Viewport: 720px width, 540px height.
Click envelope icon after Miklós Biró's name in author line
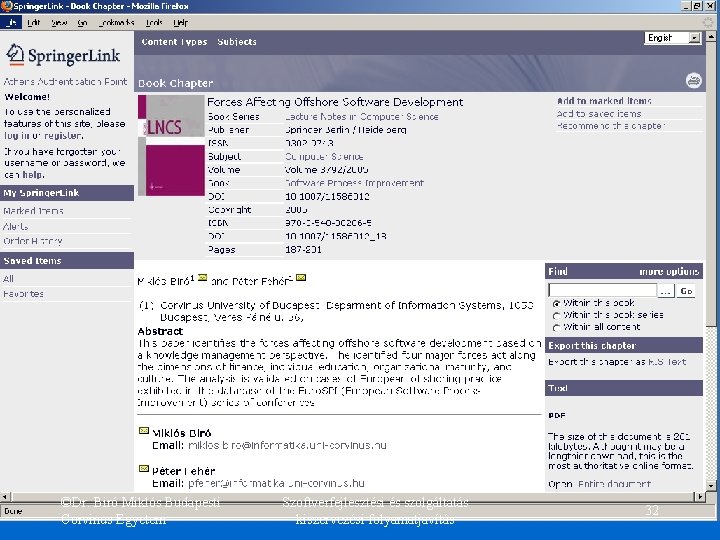point(202,277)
